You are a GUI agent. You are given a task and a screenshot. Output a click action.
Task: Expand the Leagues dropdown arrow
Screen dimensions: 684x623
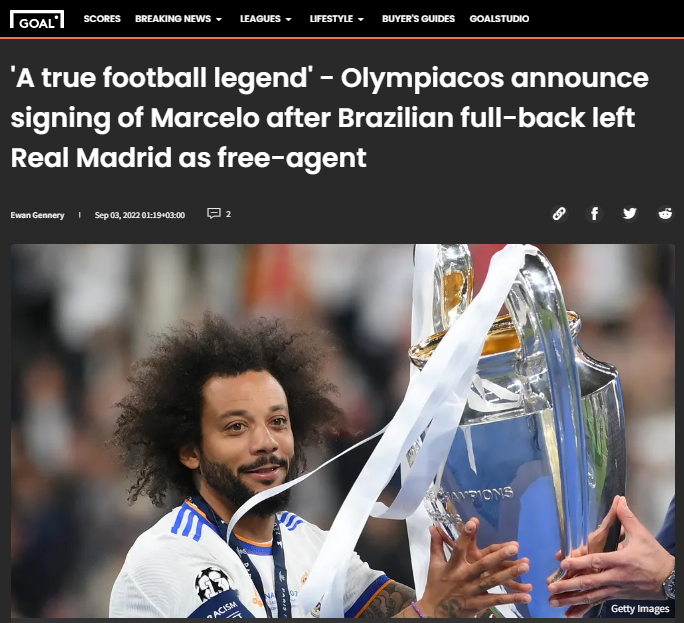click(x=288, y=19)
